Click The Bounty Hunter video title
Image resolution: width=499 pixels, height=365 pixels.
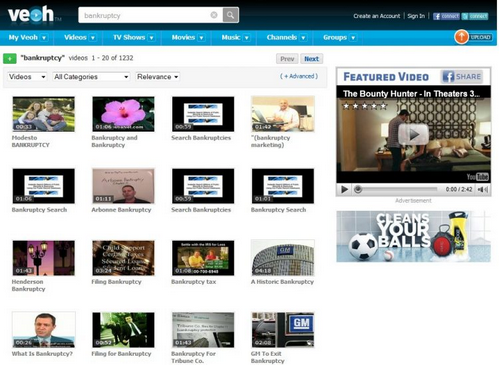pyautogui.click(x=411, y=94)
